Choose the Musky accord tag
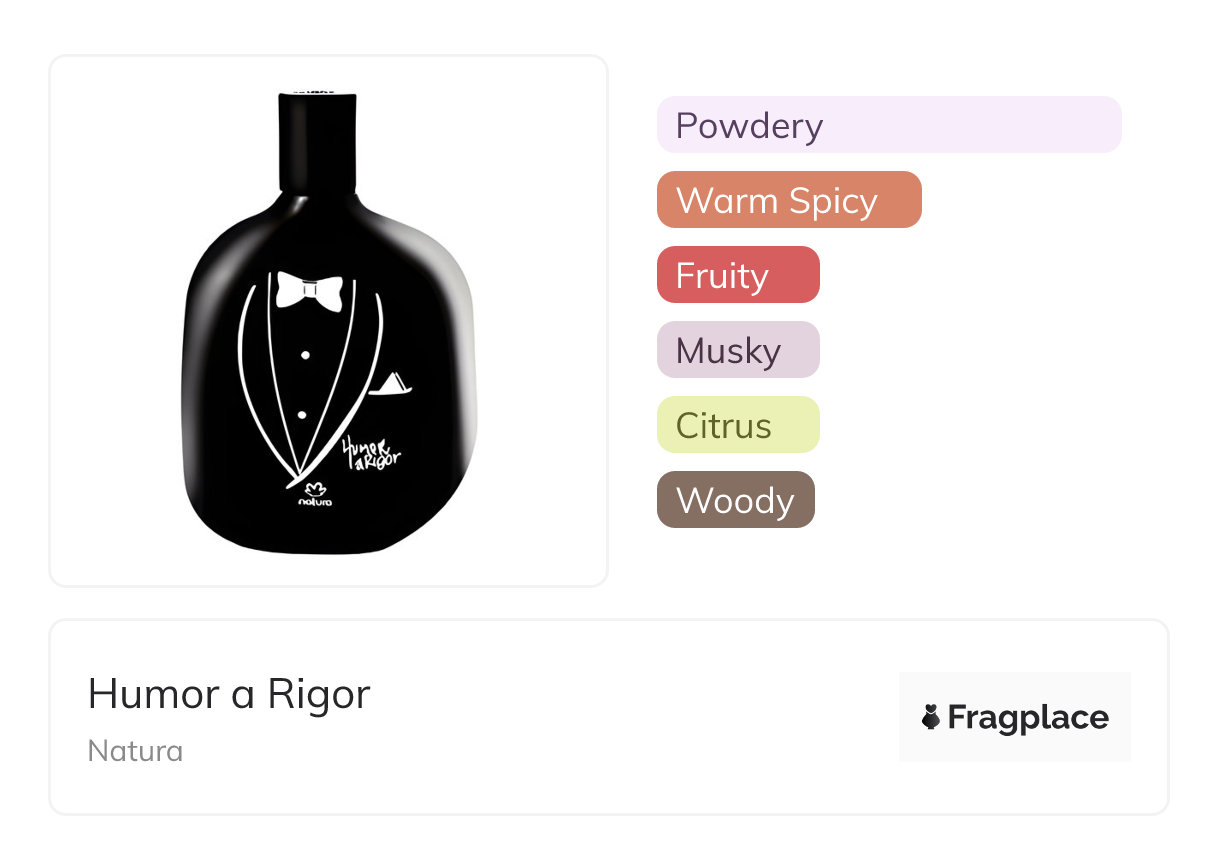1218x864 pixels. pyautogui.click(x=738, y=350)
